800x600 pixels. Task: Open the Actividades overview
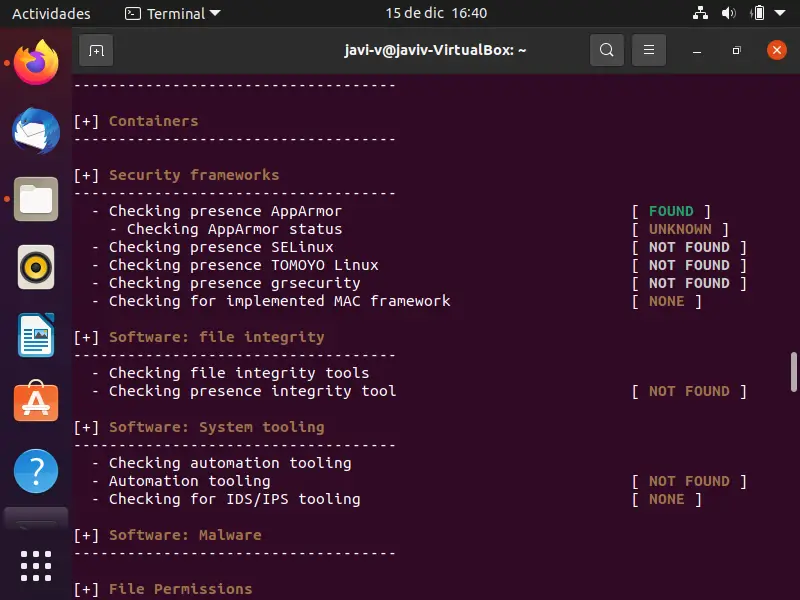click(51, 14)
